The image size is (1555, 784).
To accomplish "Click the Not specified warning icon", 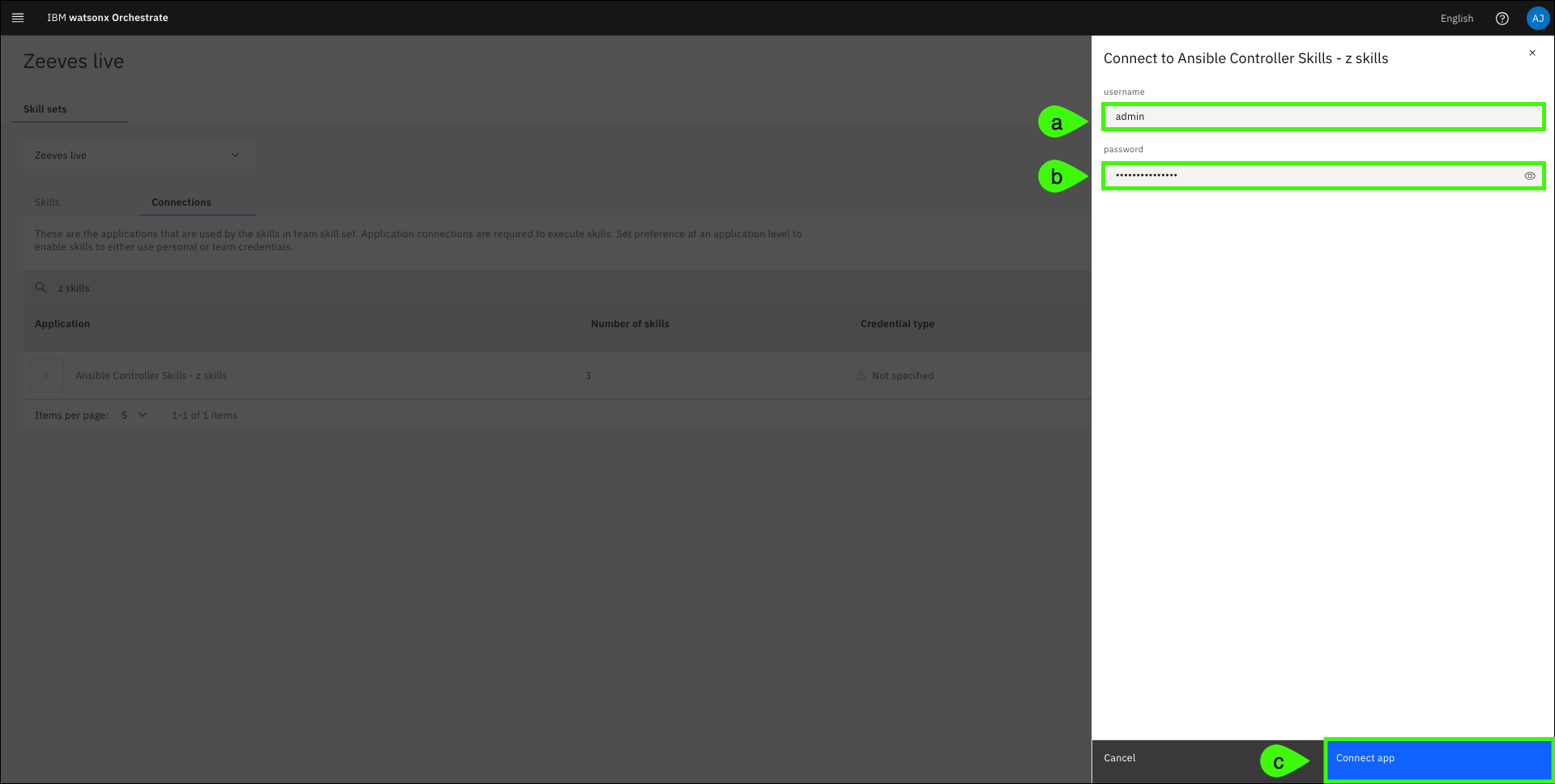I will tap(861, 376).
